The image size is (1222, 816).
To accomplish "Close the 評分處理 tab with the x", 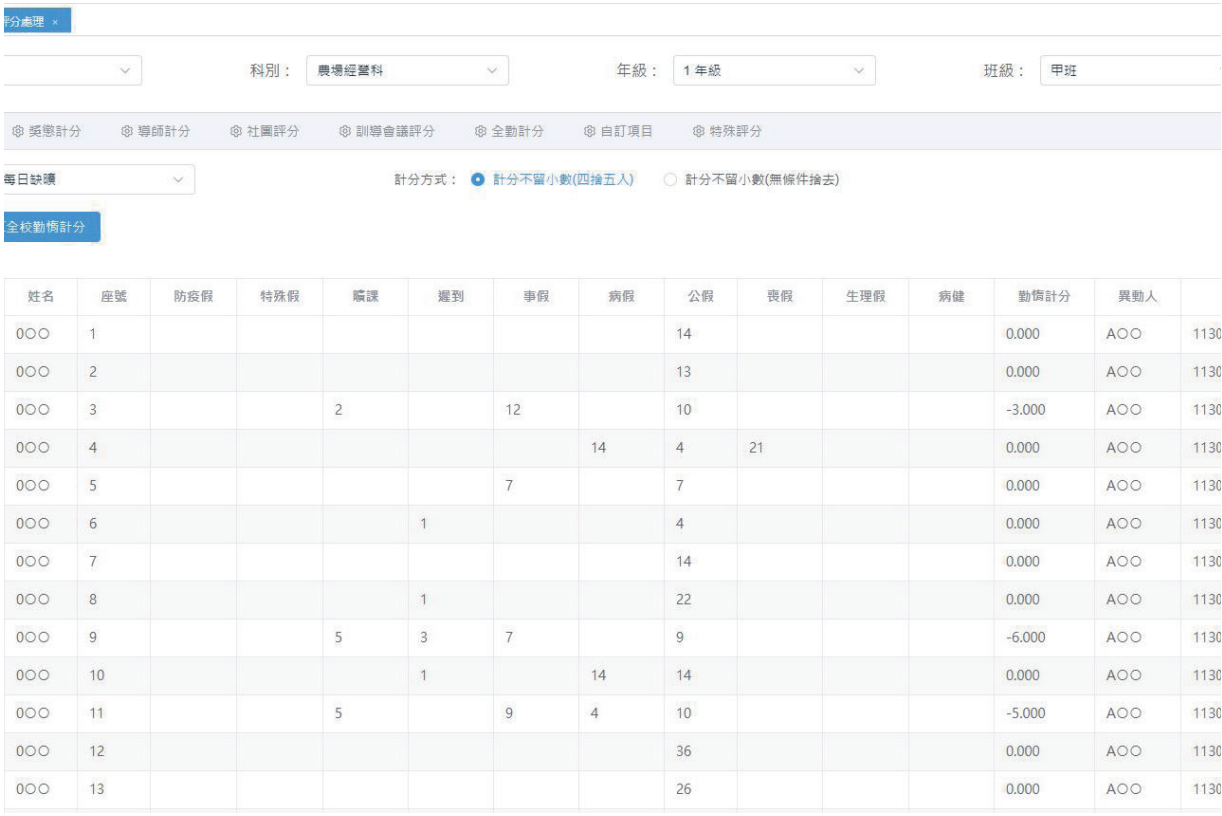I will pyautogui.click(x=55, y=21).
